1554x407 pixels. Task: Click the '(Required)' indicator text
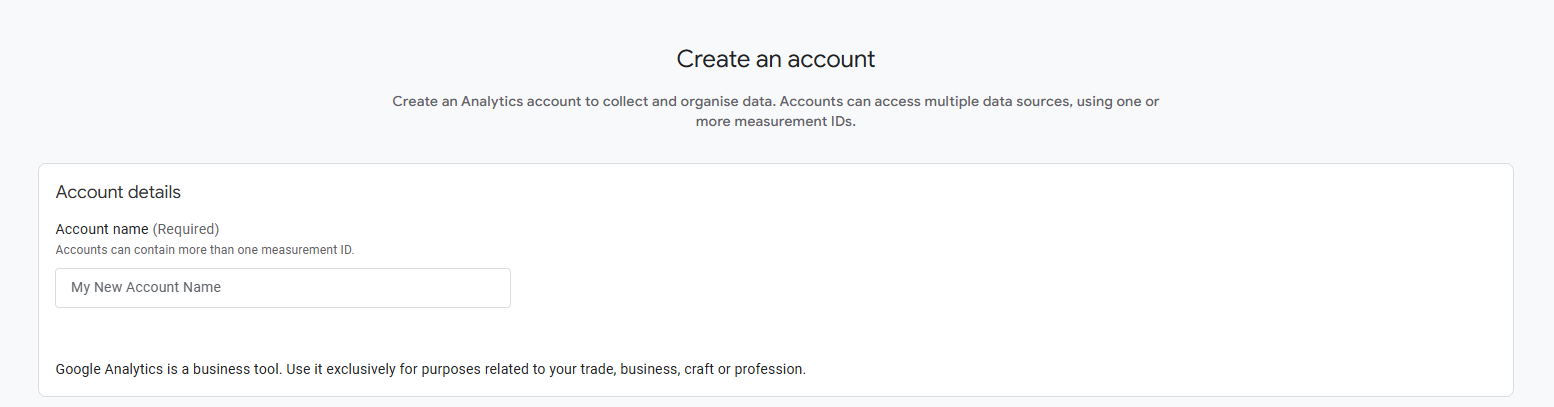186,229
